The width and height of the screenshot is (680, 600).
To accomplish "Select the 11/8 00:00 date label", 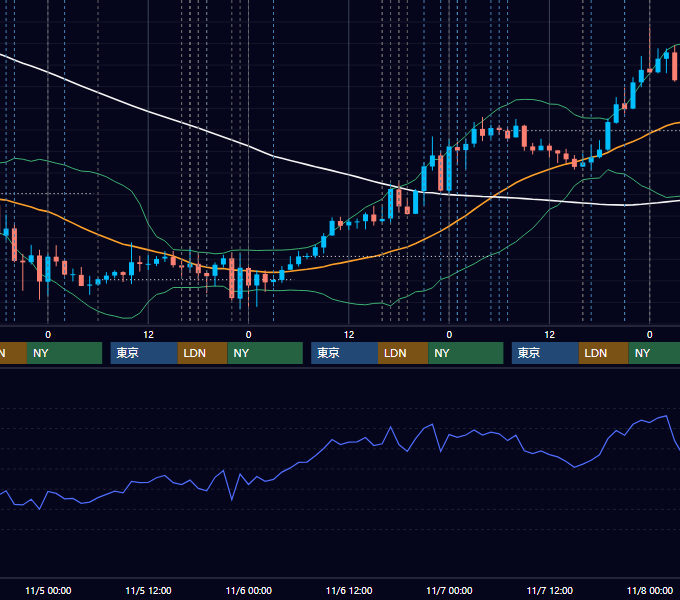I will coord(650,590).
